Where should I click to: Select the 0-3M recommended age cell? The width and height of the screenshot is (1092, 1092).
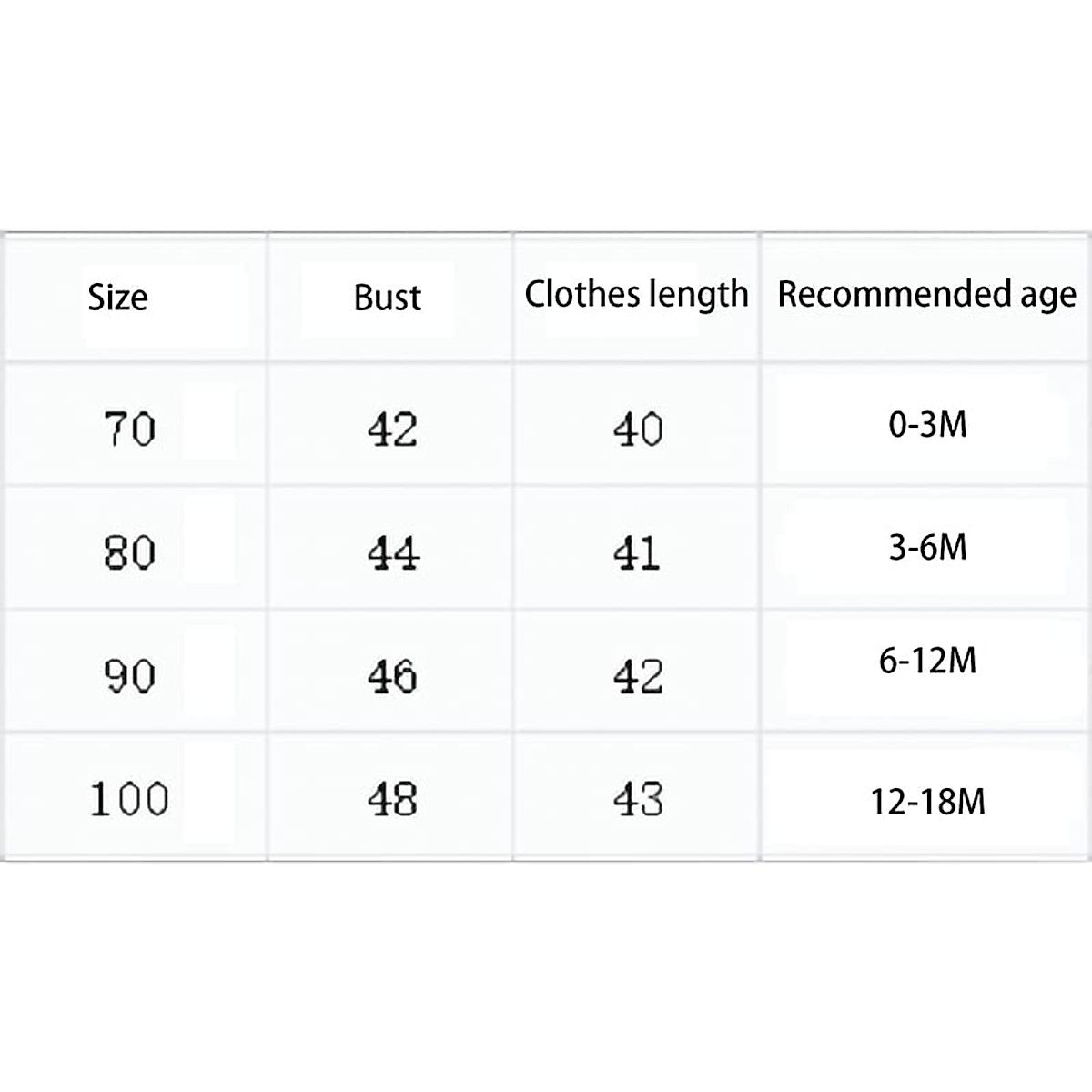927,424
